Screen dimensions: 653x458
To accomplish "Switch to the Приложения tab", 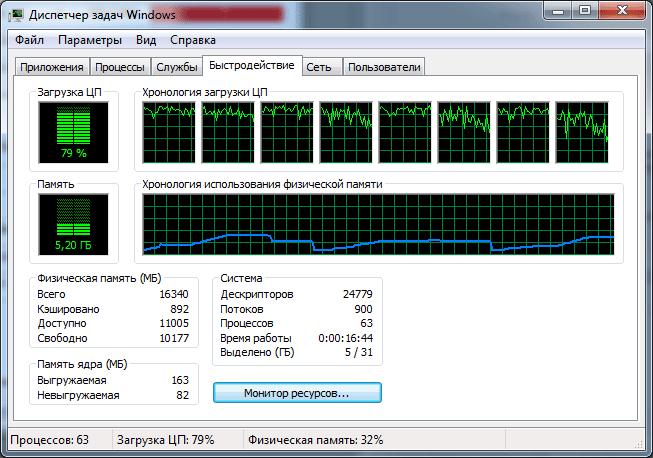I will tap(52, 67).
